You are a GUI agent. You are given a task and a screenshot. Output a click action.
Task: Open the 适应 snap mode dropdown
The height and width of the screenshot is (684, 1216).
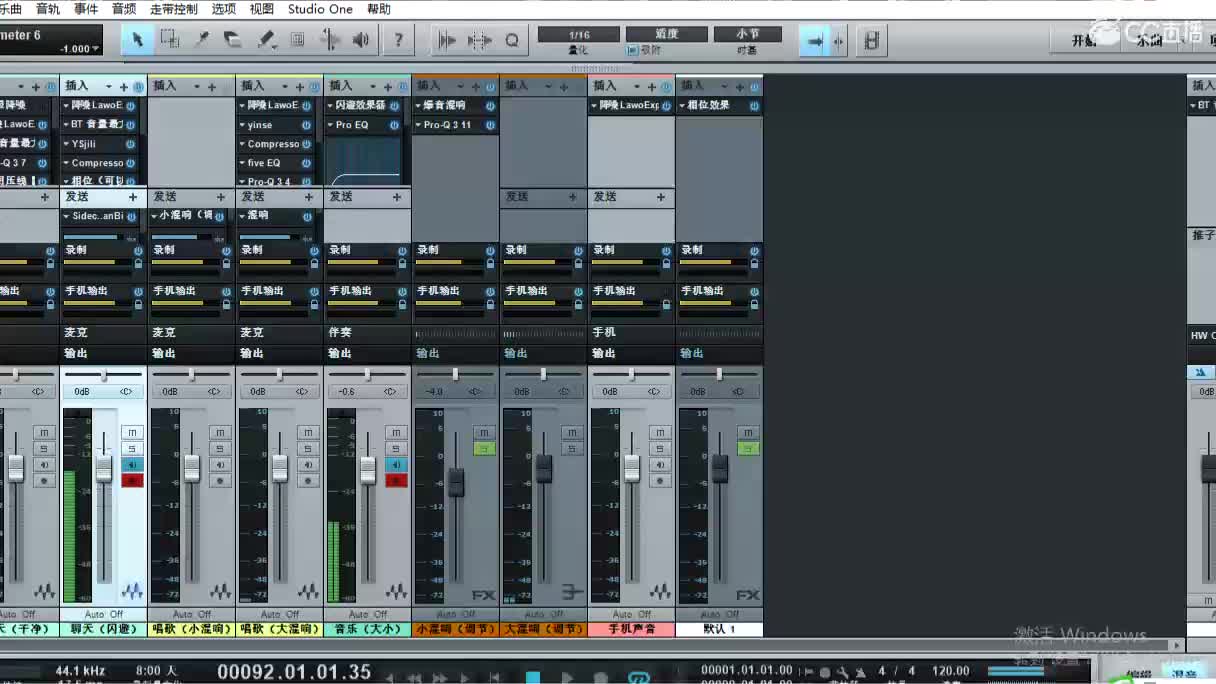click(x=667, y=34)
